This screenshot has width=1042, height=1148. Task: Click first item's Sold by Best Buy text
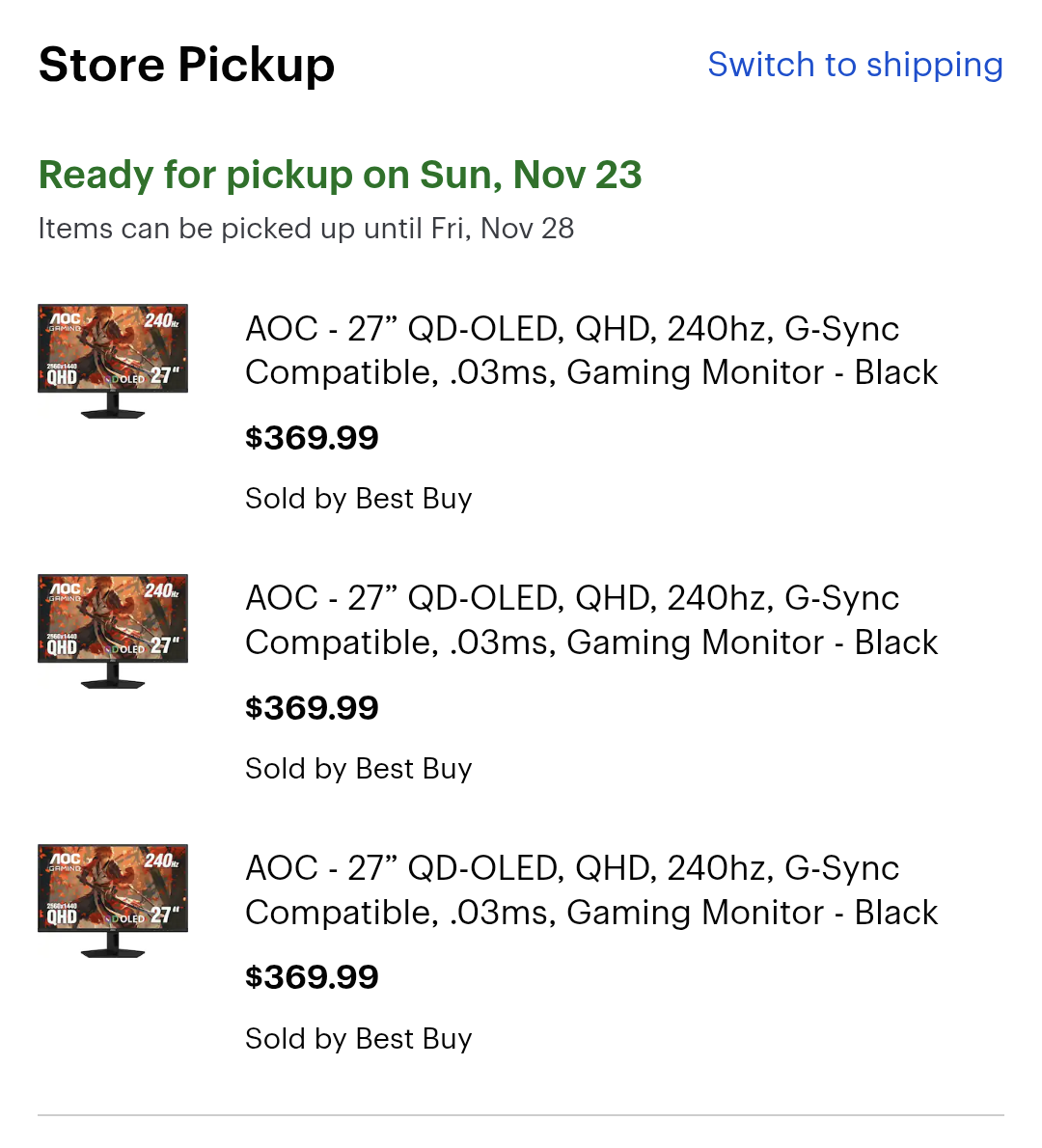point(358,499)
